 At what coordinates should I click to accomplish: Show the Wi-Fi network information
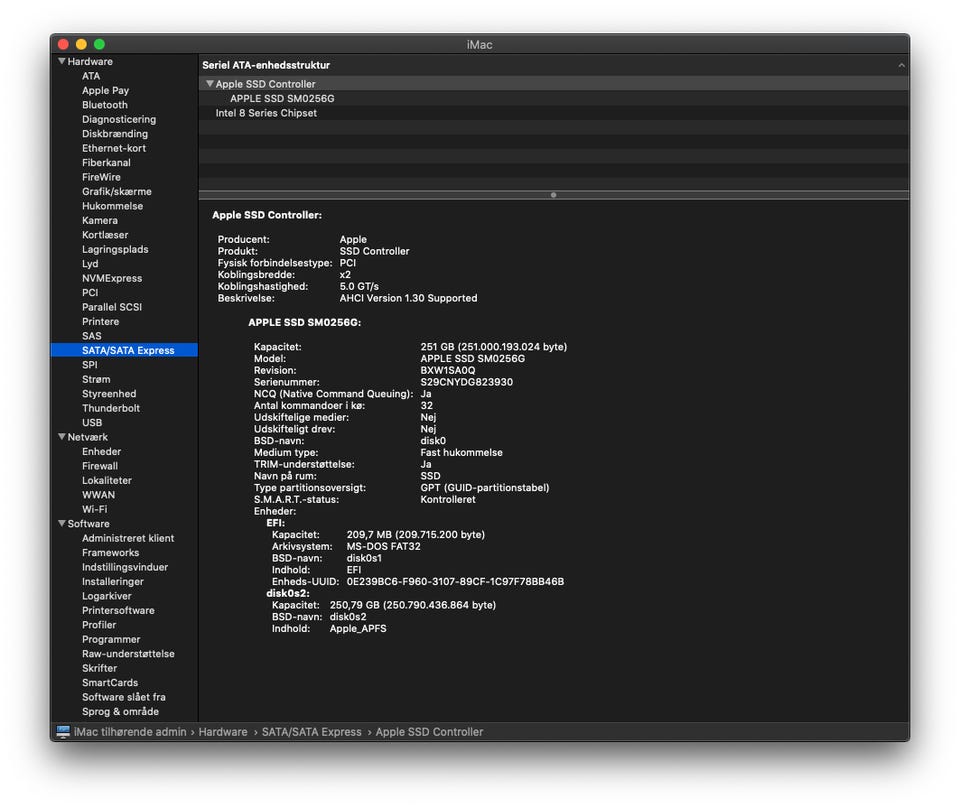(x=94, y=509)
